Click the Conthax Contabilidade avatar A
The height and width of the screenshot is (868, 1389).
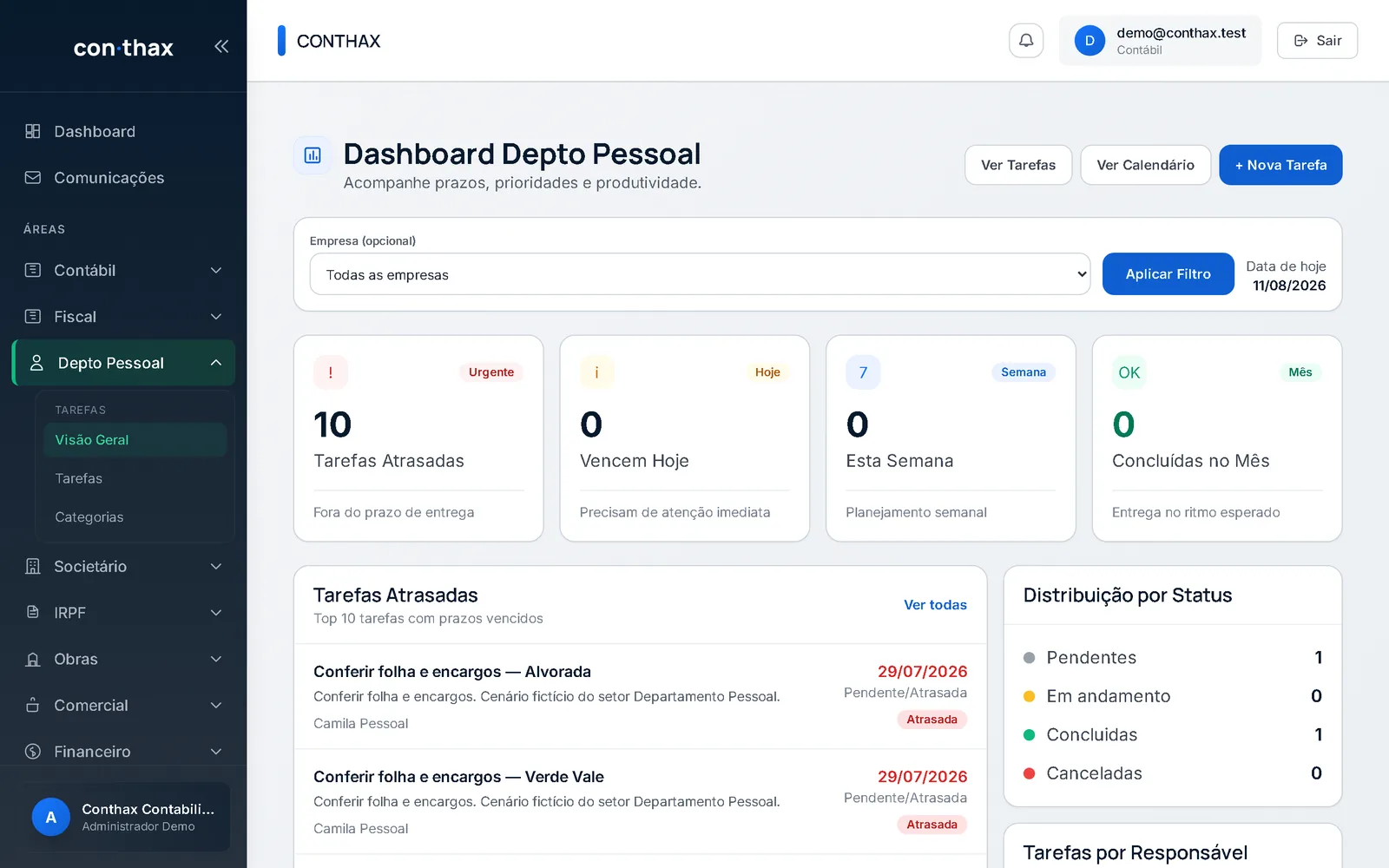pyautogui.click(x=51, y=817)
